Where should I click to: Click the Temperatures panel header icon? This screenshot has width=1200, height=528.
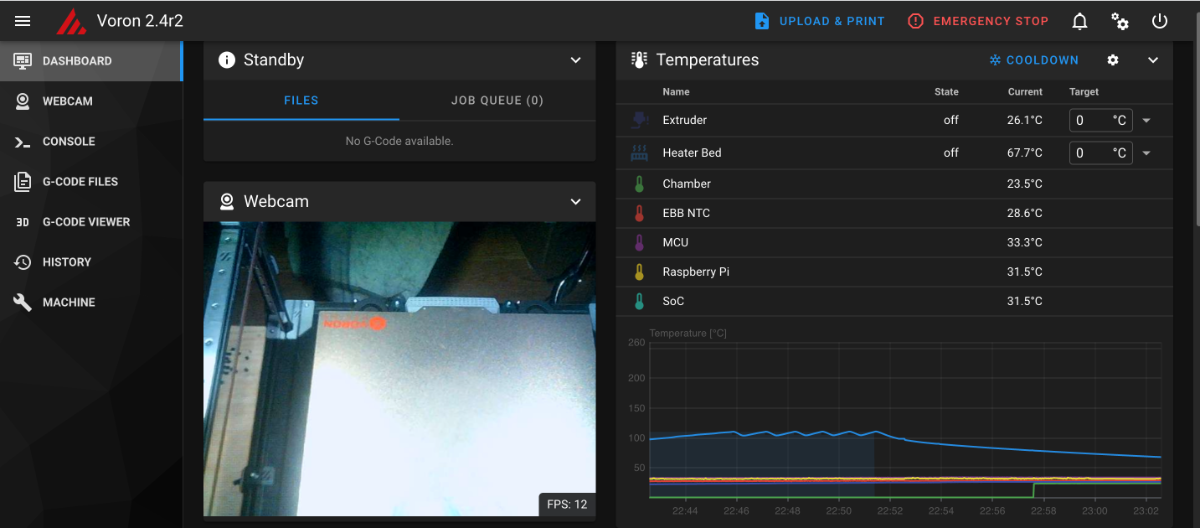pos(640,60)
